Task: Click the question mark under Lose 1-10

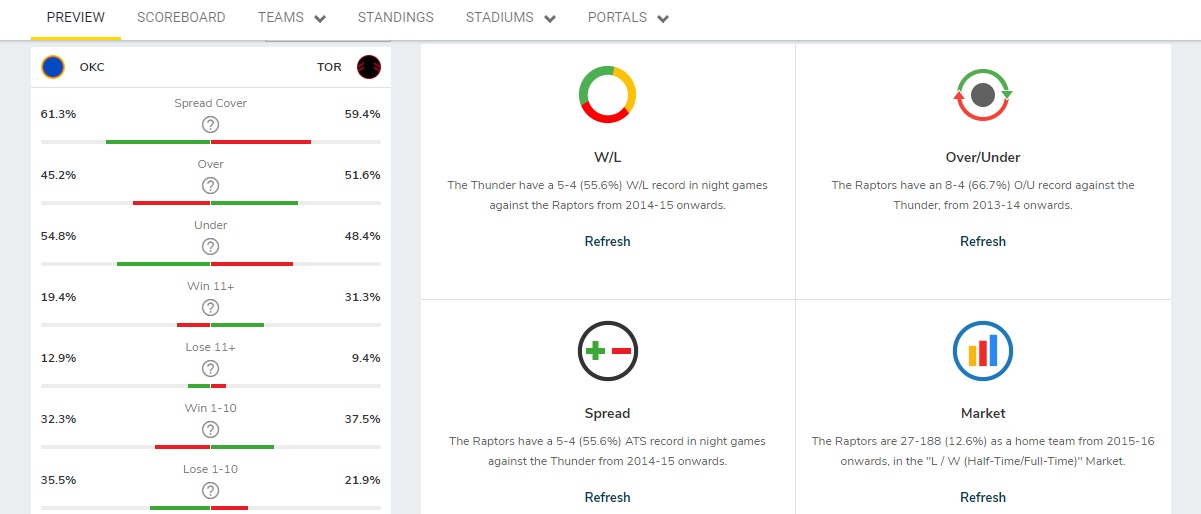Action: pos(210,490)
